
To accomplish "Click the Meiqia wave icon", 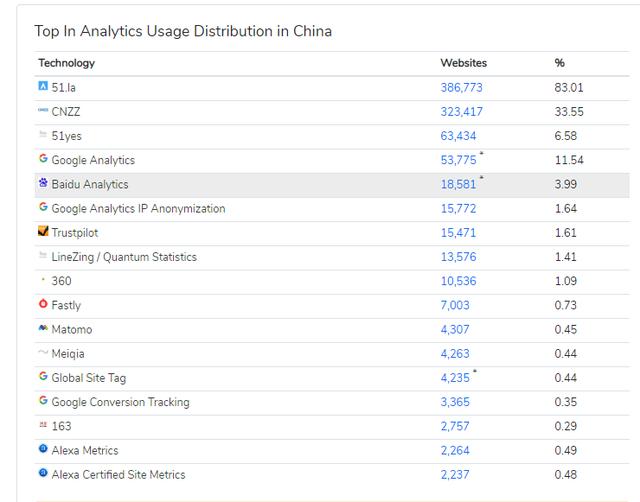I will (43, 351).
